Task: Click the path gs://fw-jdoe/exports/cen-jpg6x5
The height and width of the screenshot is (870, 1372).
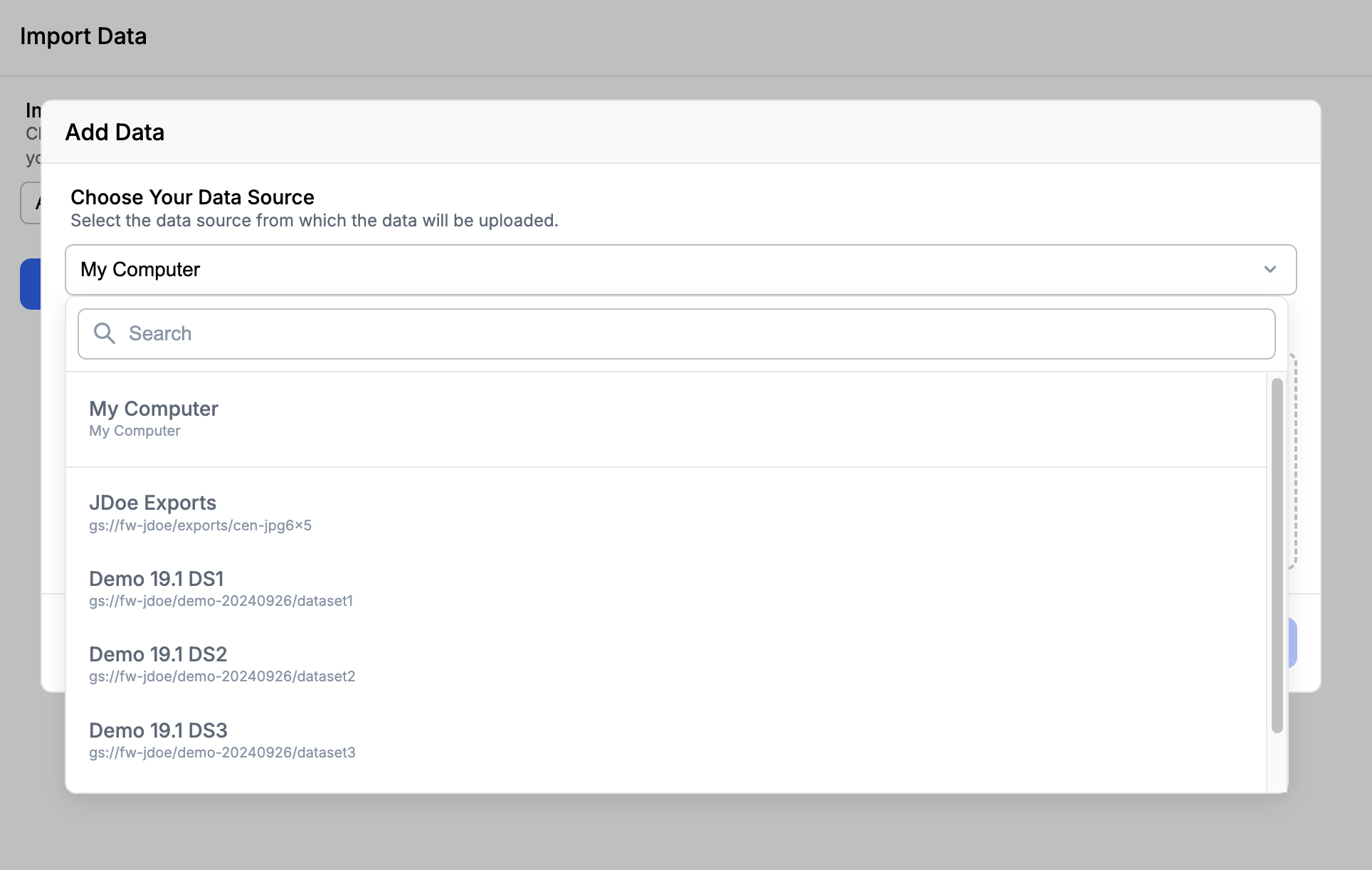Action: click(x=200, y=525)
